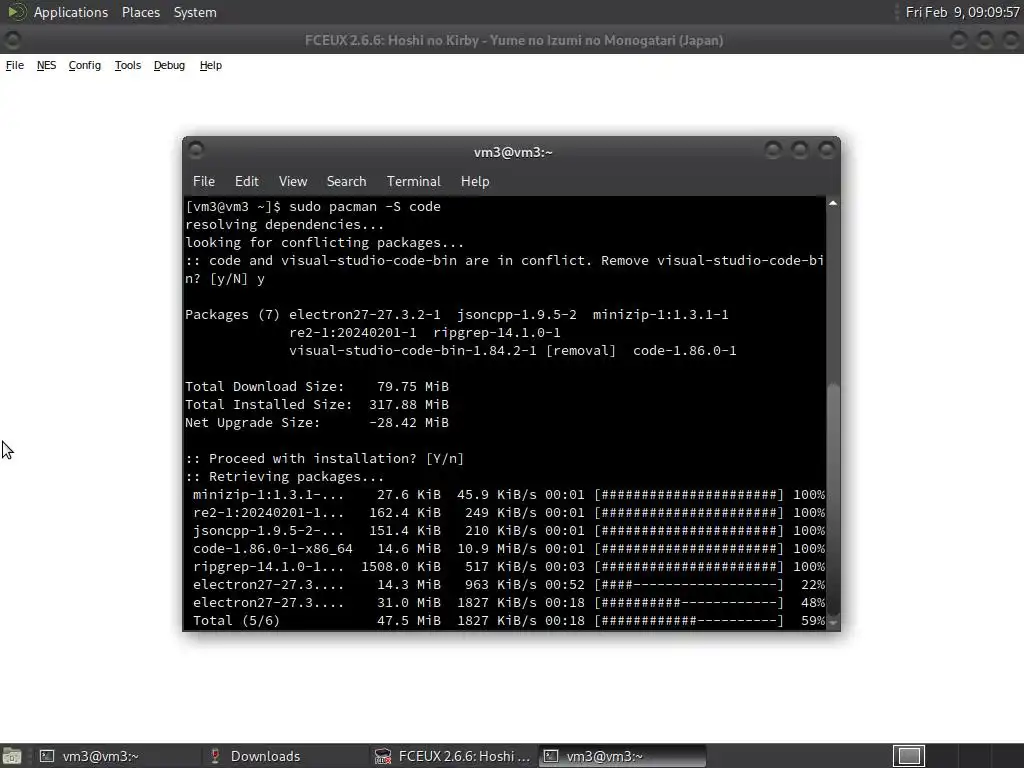The image size is (1024, 768).
Task: Click the desktop logo icon beside Applications
Action: [16, 12]
